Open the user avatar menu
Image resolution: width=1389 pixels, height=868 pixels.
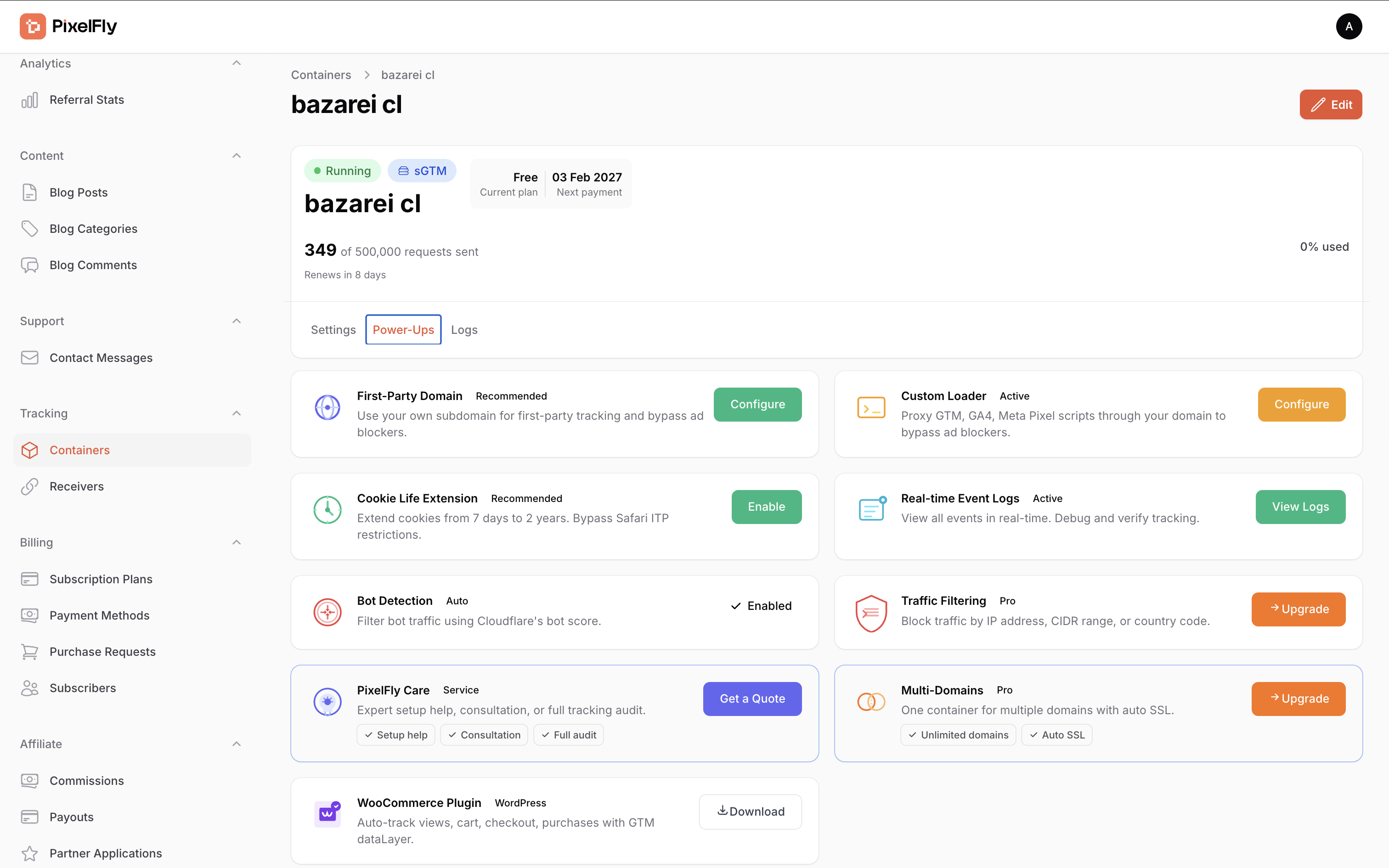[1348, 27]
